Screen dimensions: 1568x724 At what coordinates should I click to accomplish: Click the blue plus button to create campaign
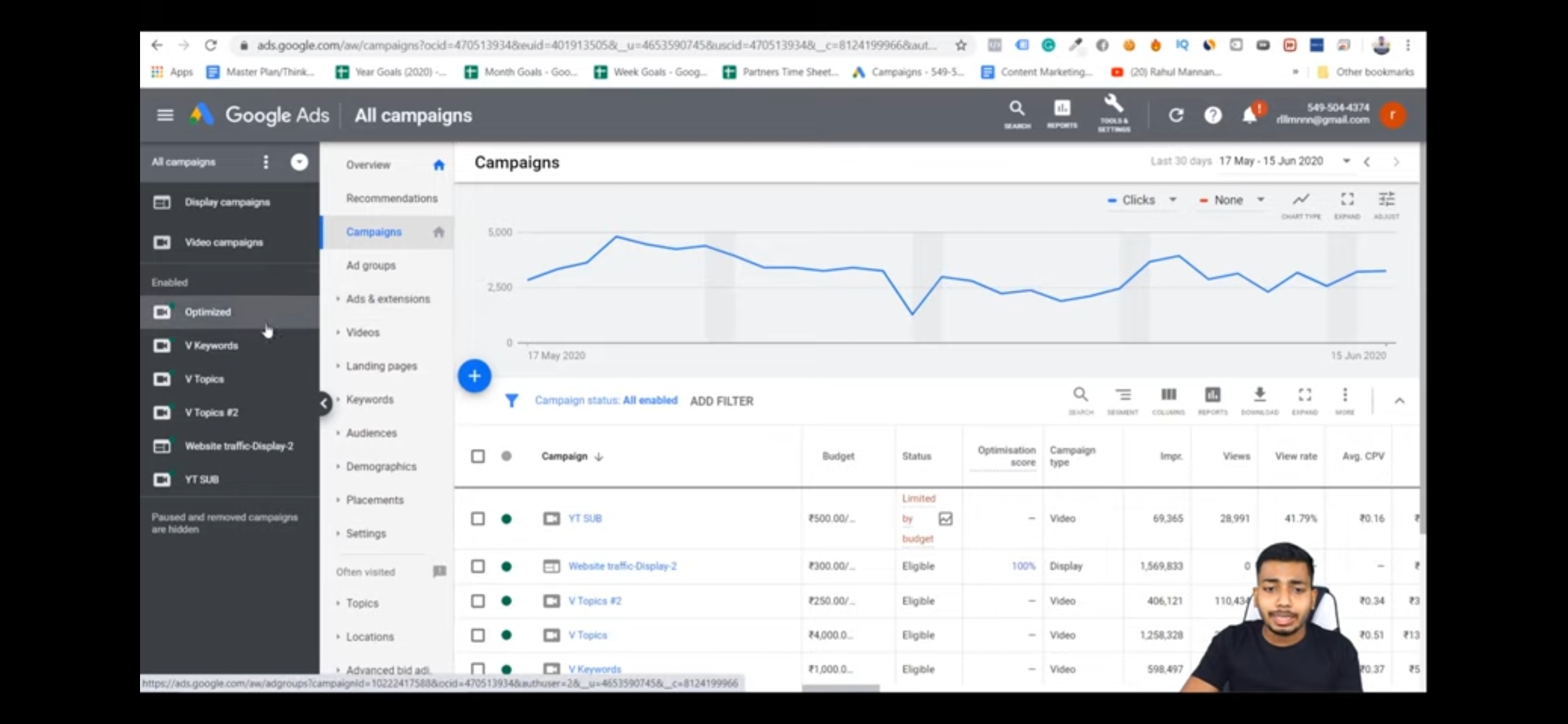coord(474,376)
